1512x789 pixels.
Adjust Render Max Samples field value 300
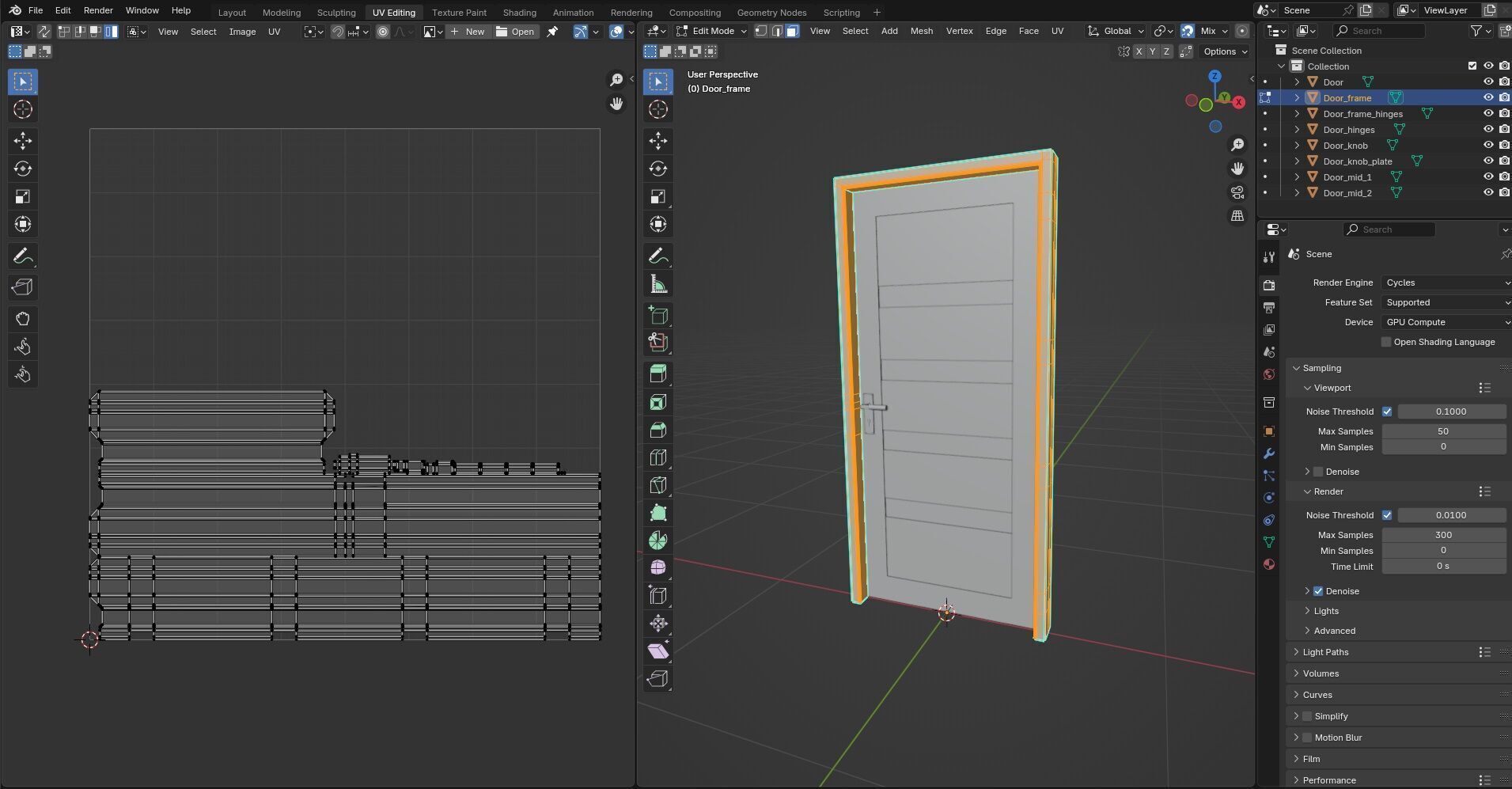tap(1443, 535)
